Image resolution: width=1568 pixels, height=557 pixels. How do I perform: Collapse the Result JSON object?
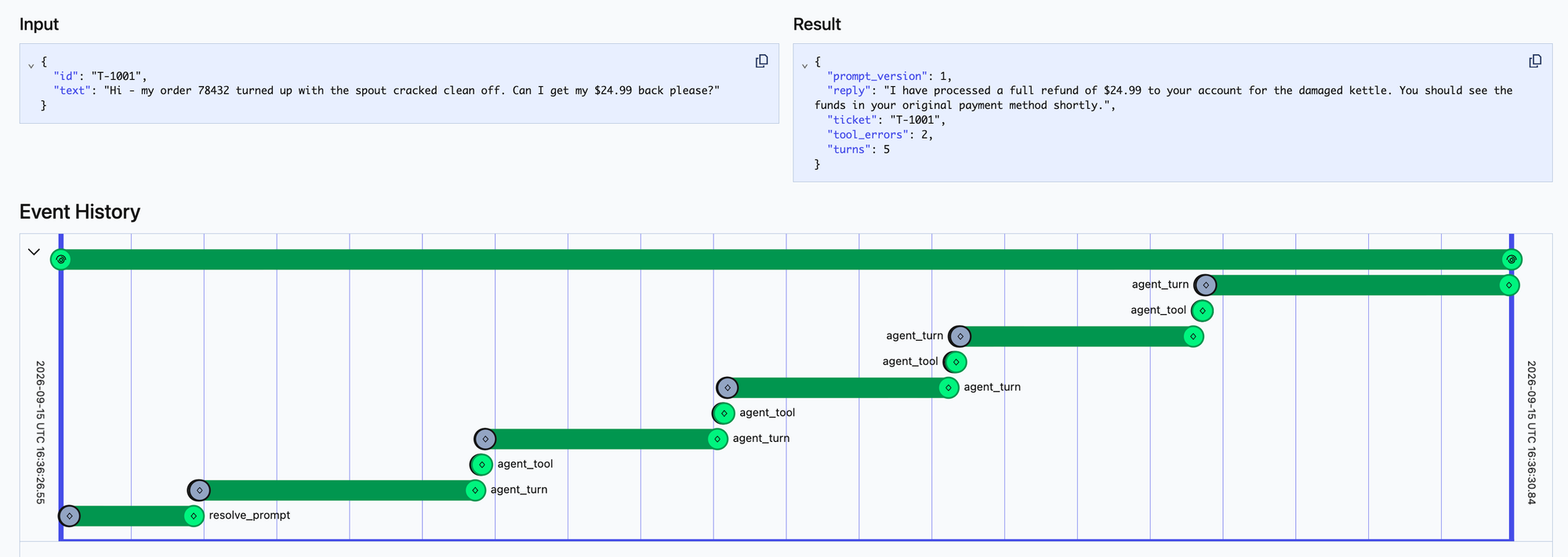click(804, 66)
